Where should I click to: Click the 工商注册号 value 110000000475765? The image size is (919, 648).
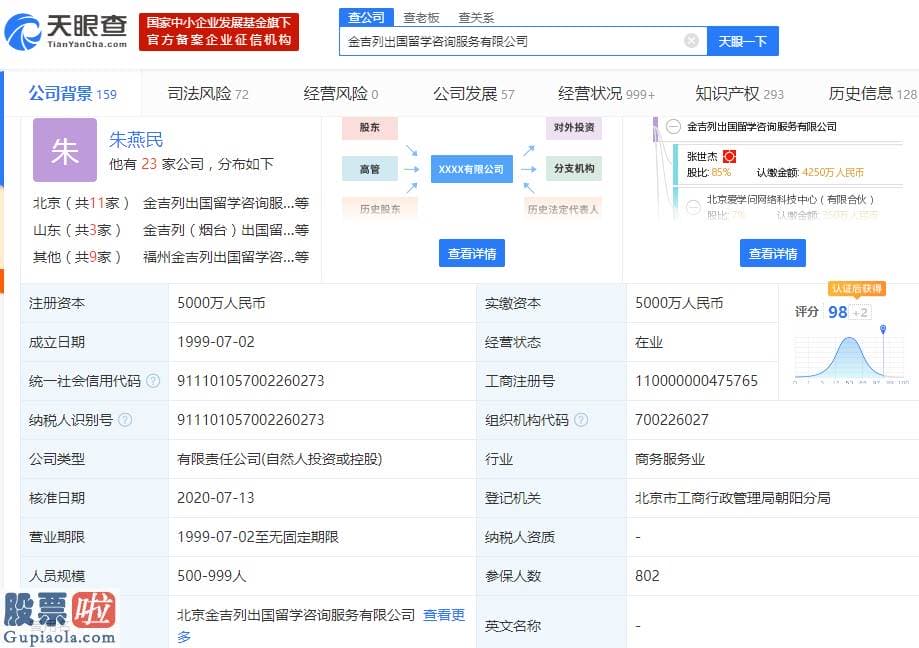click(696, 381)
